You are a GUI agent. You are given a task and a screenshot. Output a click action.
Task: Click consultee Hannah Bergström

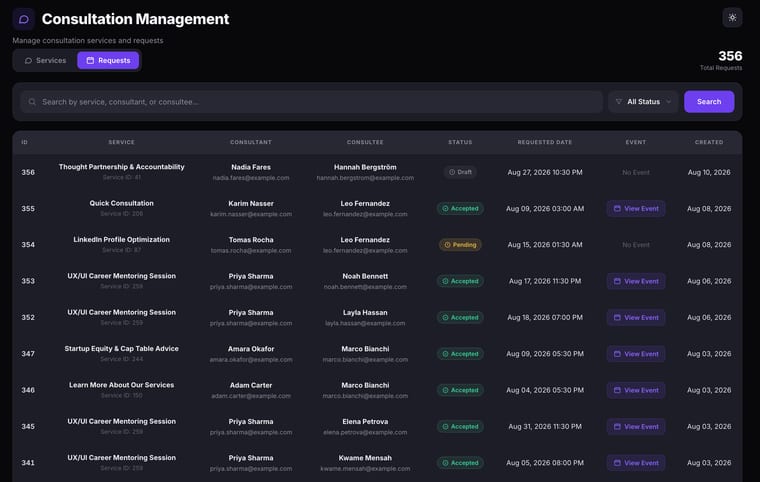[365, 167]
